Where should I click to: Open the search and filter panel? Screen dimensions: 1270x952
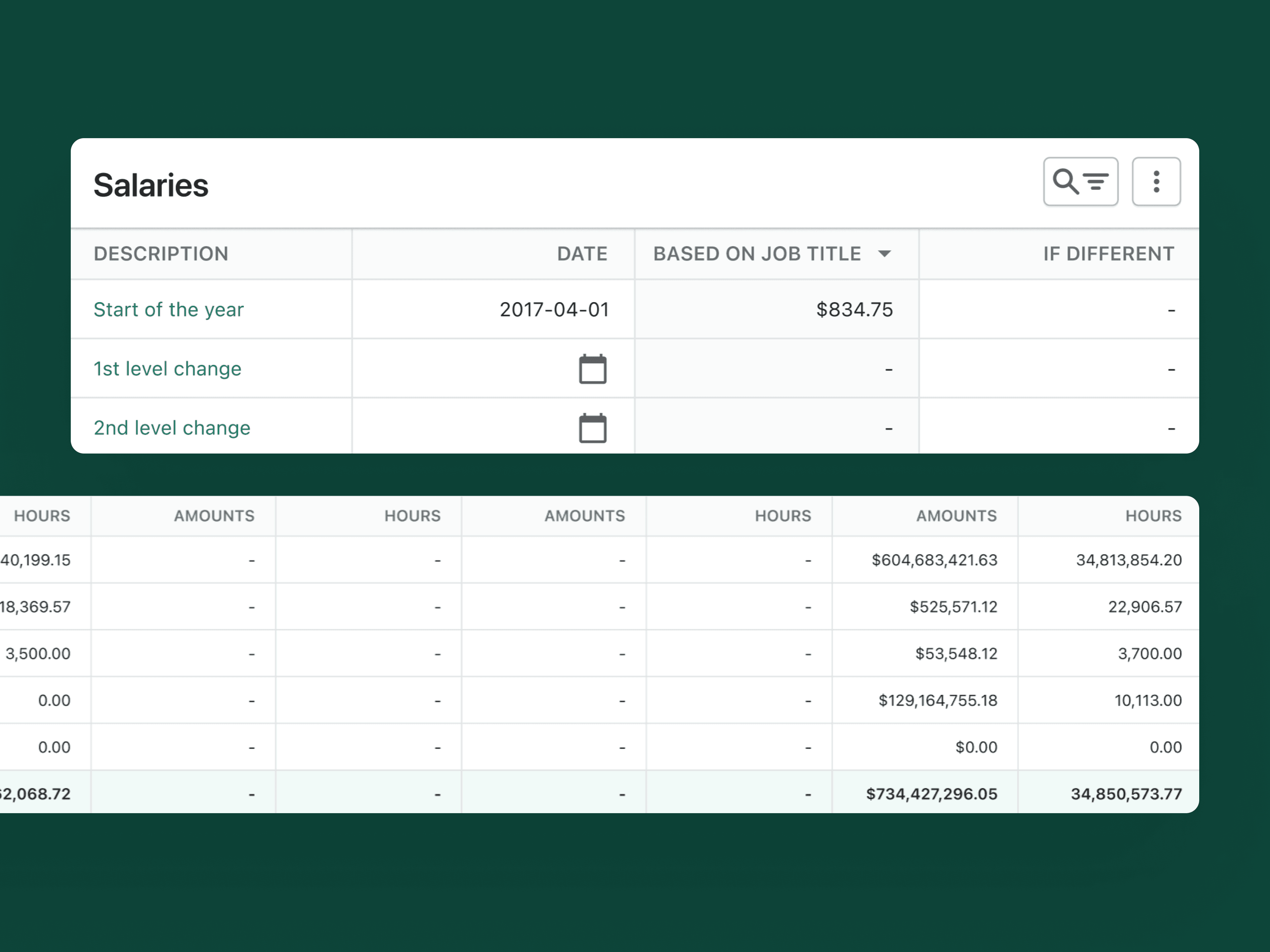[1080, 181]
